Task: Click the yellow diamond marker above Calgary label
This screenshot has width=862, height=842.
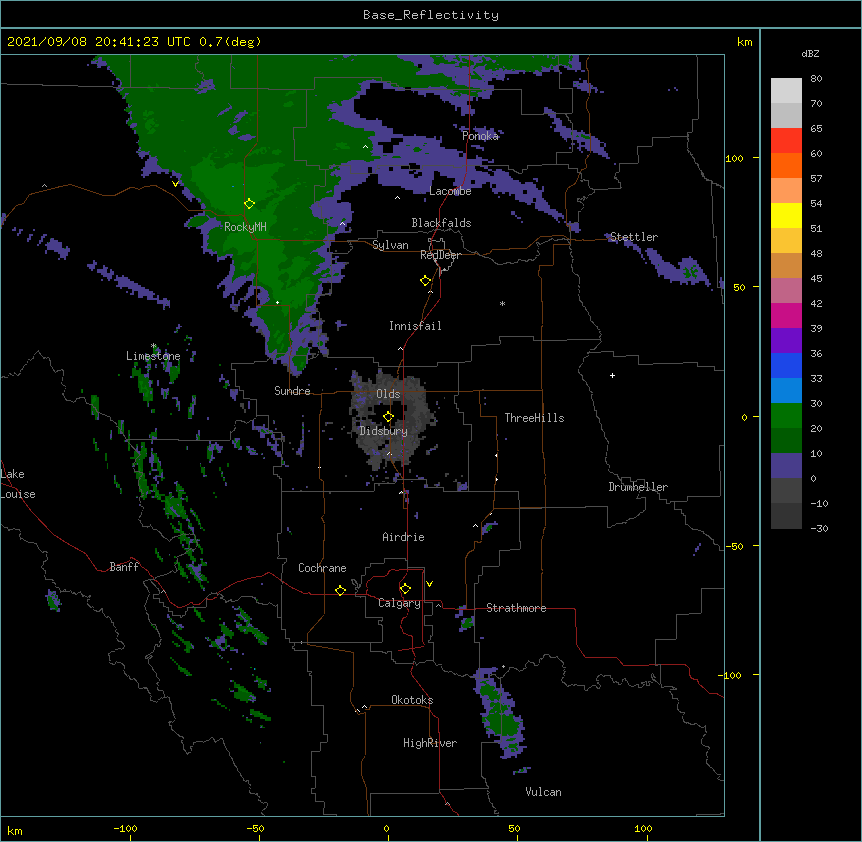Action: [x=405, y=589]
